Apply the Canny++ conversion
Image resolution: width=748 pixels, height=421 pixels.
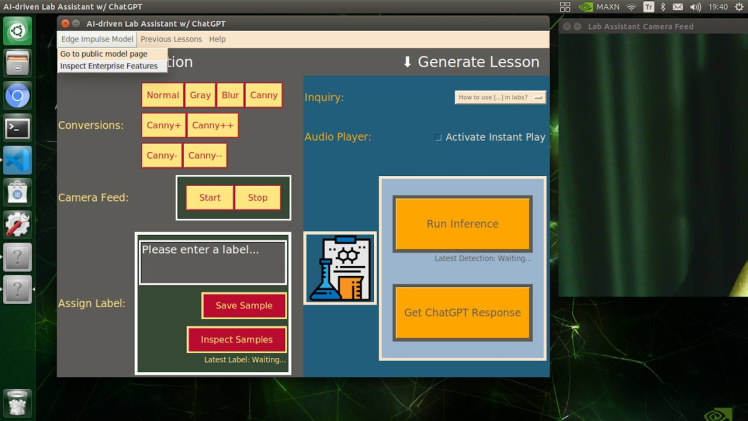pos(213,126)
